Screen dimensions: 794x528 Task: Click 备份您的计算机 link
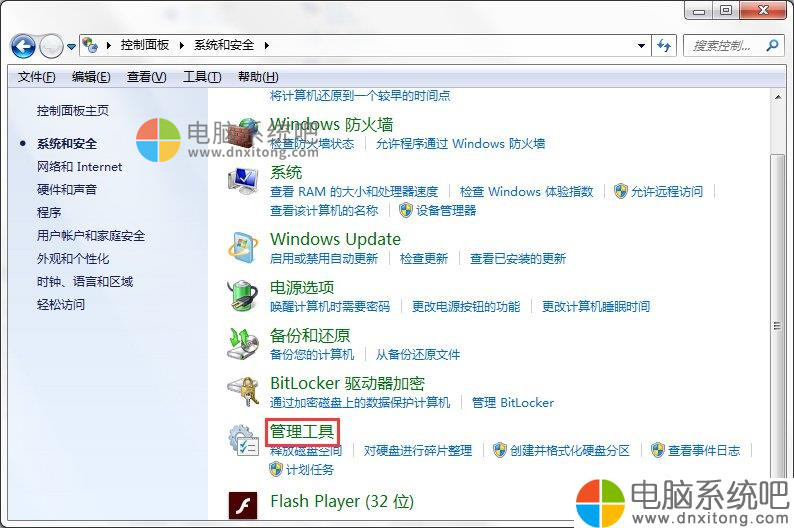click(x=312, y=355)
